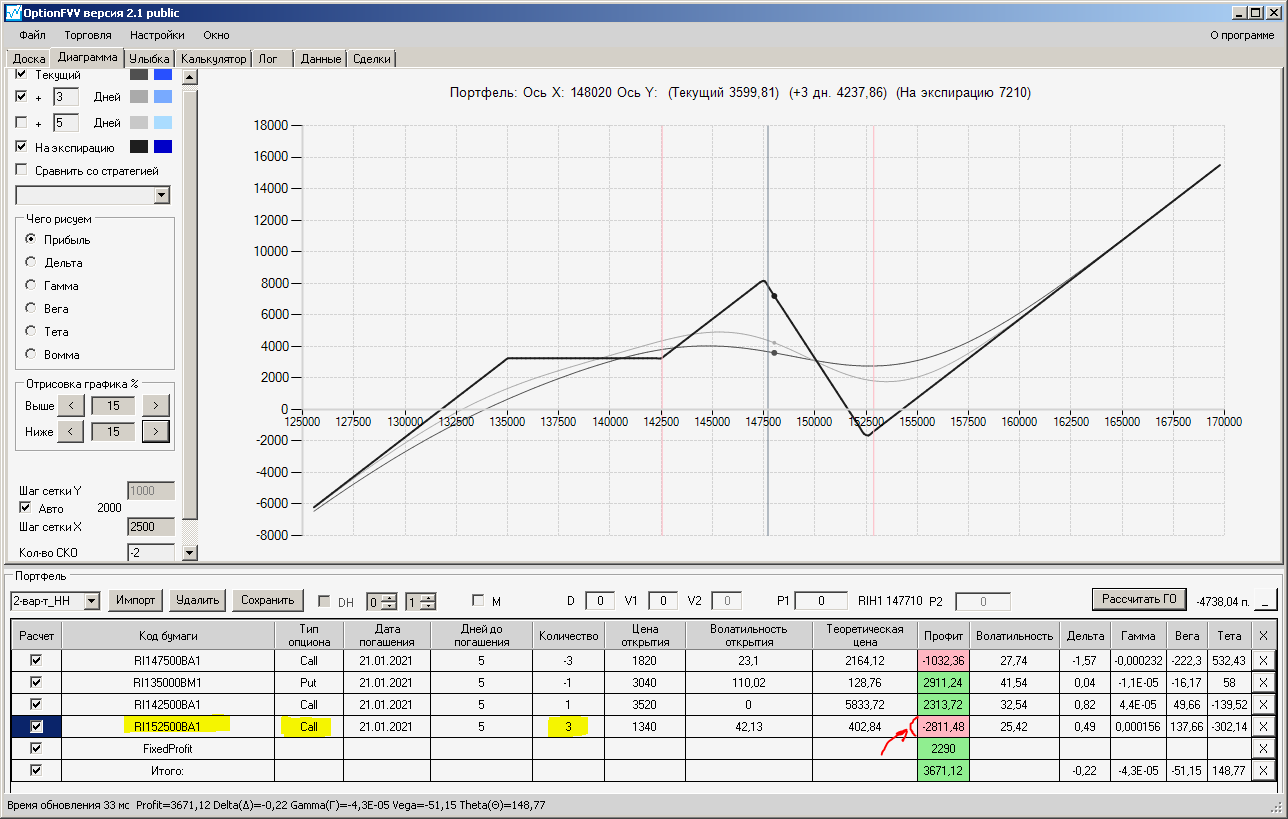1288x819 pixels.
Task: Click the OptionFVV app icon in title bar
Action: pos(12,11)
